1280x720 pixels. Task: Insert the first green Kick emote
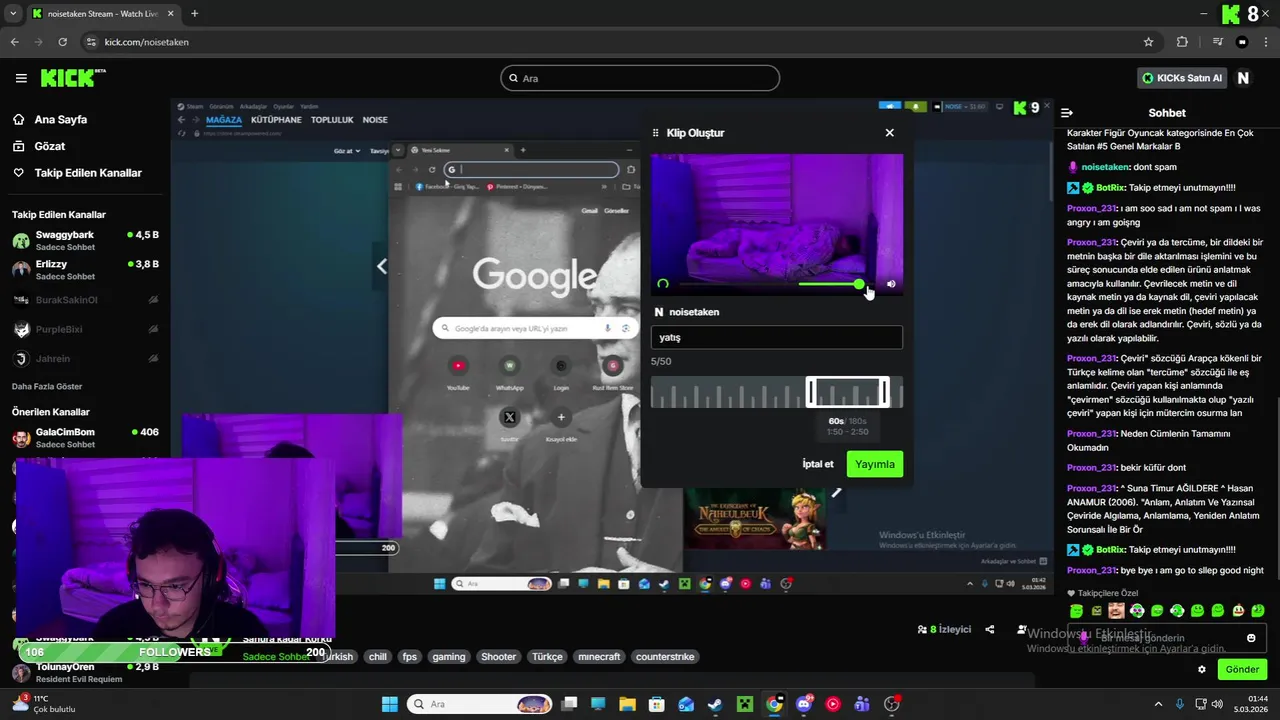point(1076,610)
